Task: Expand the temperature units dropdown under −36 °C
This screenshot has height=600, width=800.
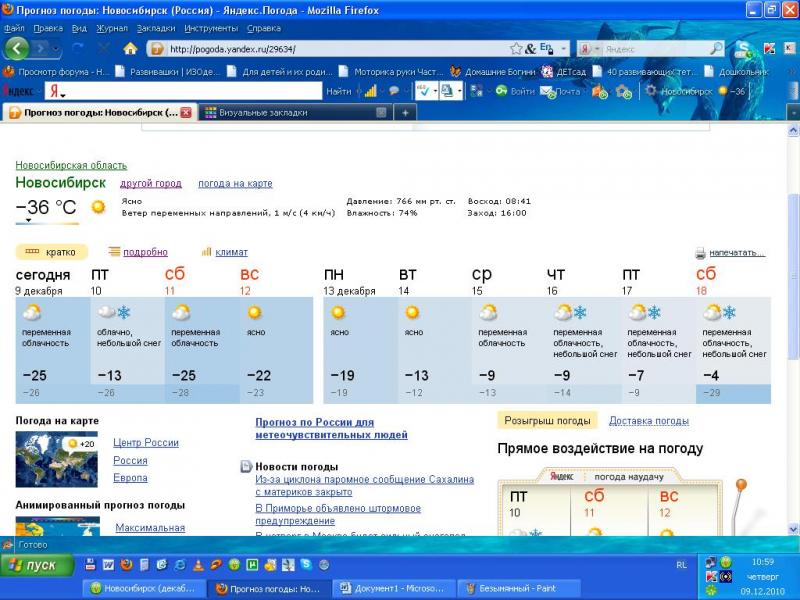Action: 29,221
